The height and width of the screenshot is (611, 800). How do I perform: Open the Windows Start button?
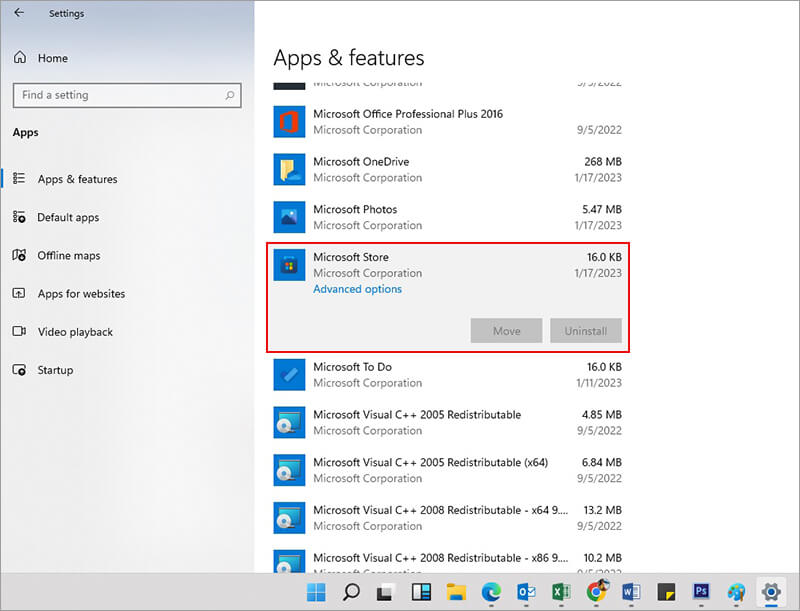point(316,592)
